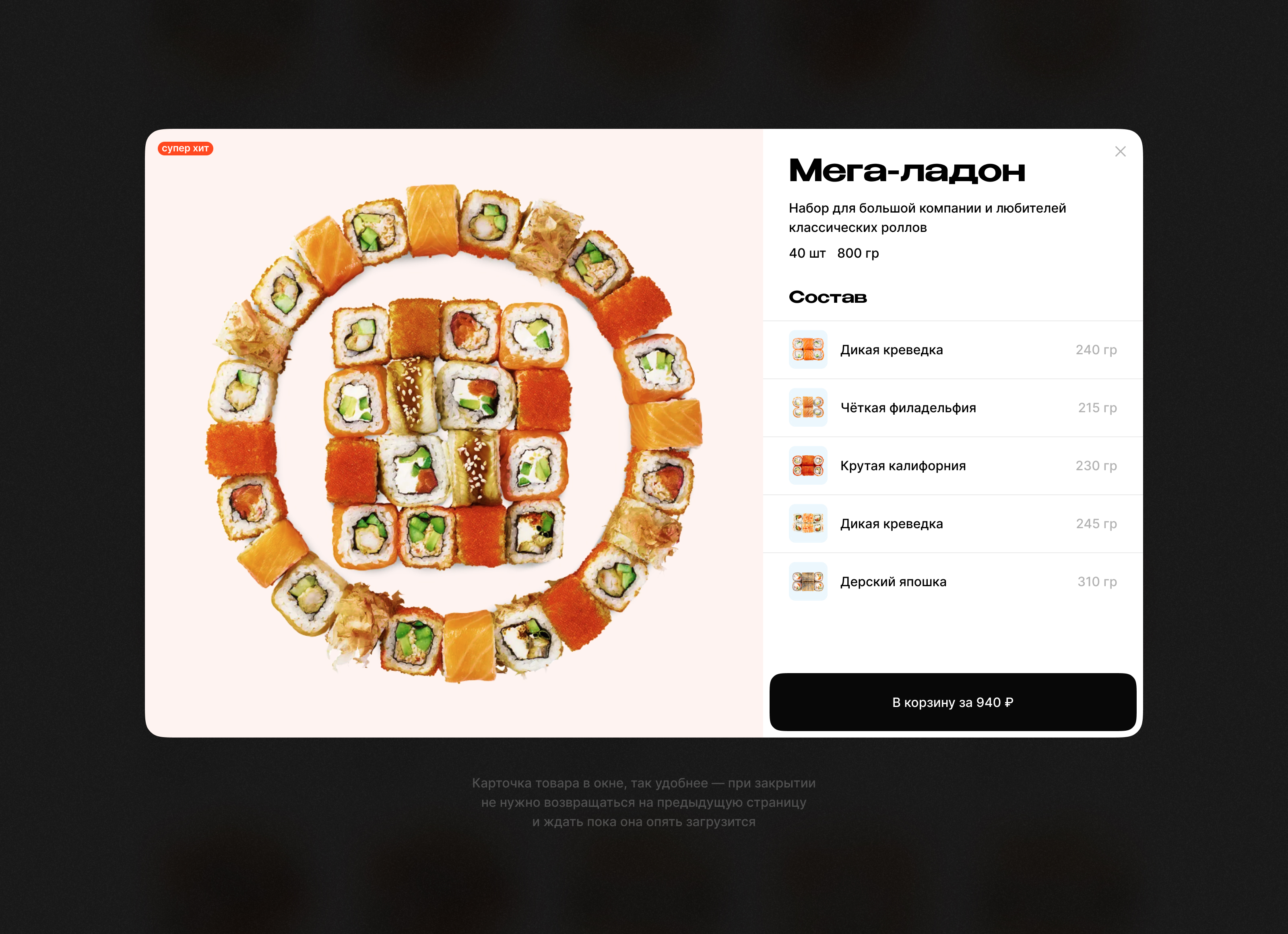
Task: Open the second Дикая креветка thumbnail, 245 гр
Action: (x=808, y=523)
